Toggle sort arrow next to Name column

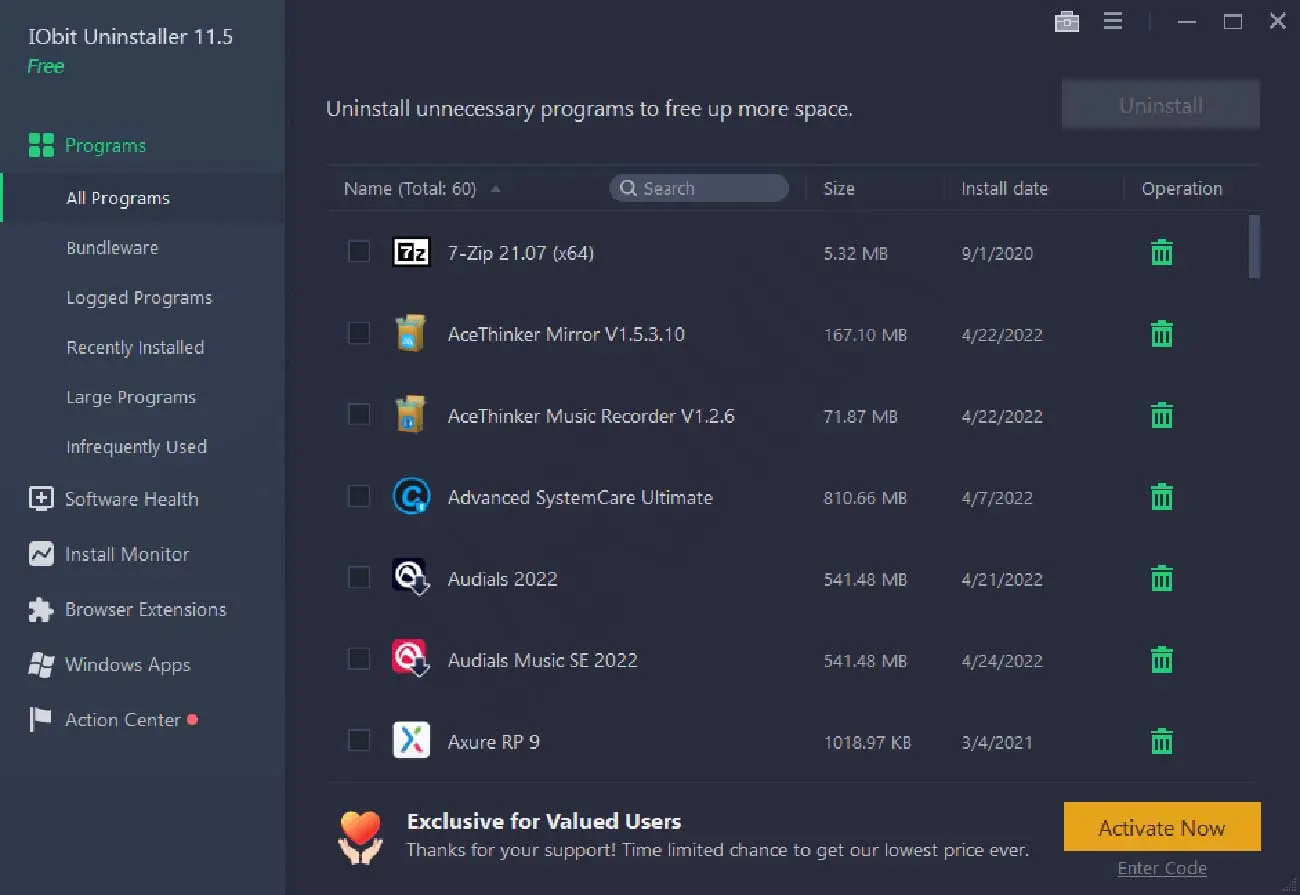496,189
